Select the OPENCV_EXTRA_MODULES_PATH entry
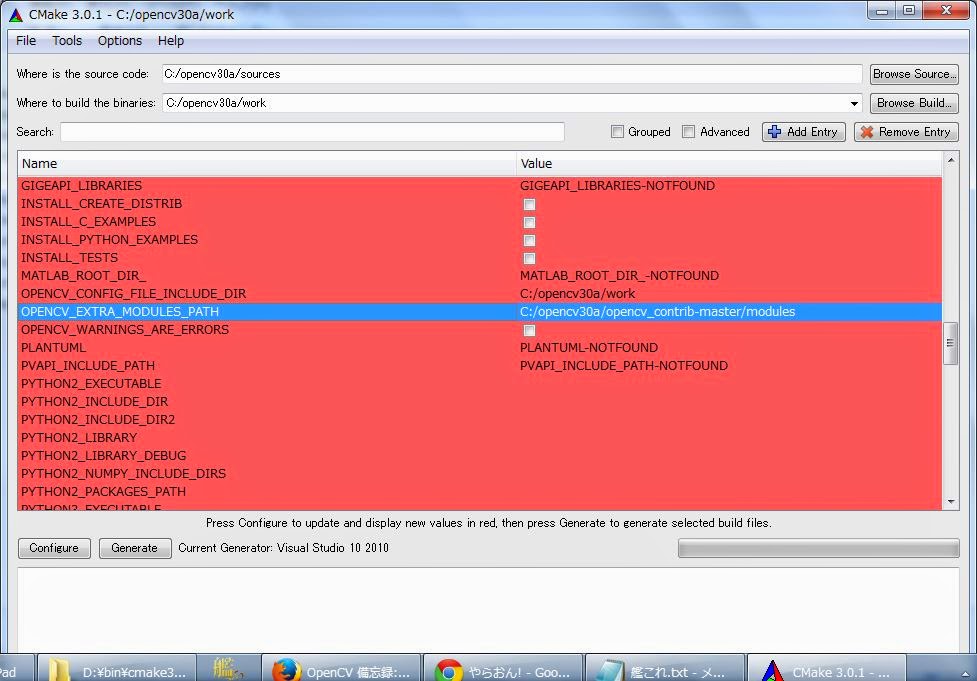 pos(120,312)
